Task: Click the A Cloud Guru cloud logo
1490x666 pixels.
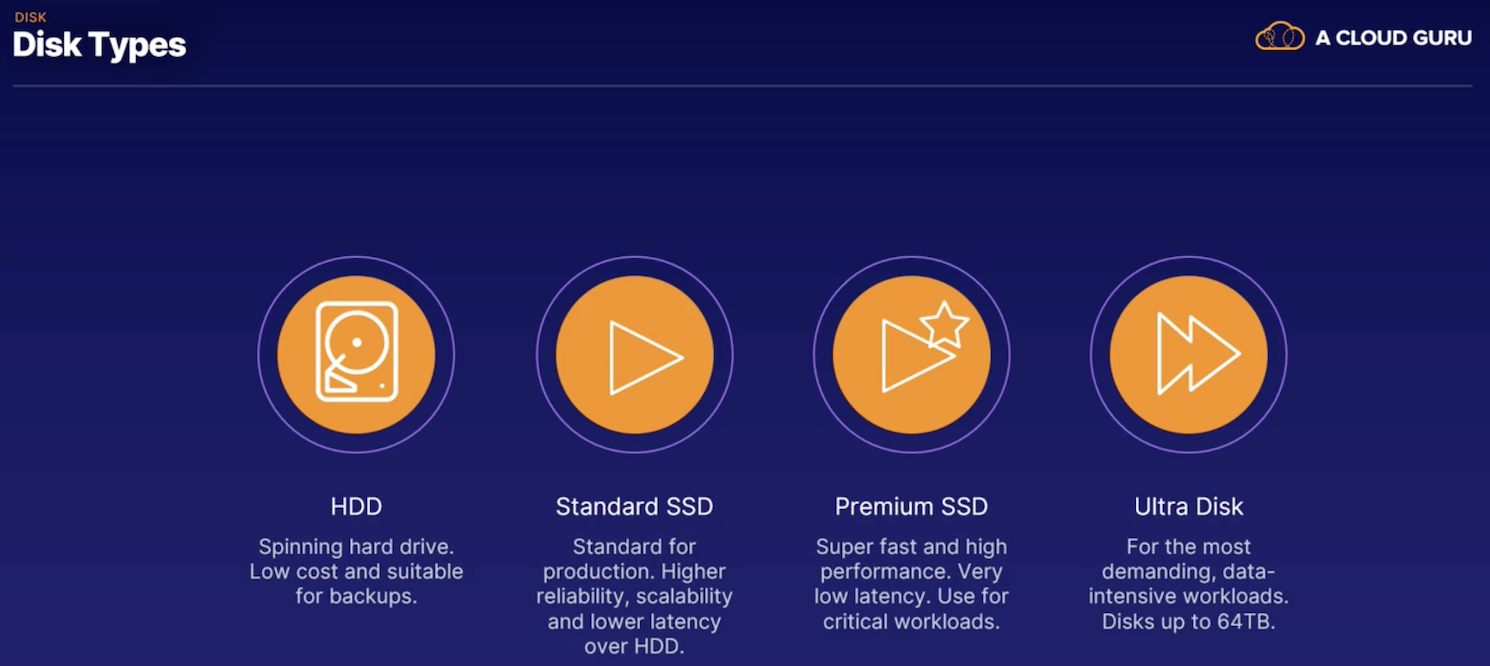Action: pos(1280,37)
